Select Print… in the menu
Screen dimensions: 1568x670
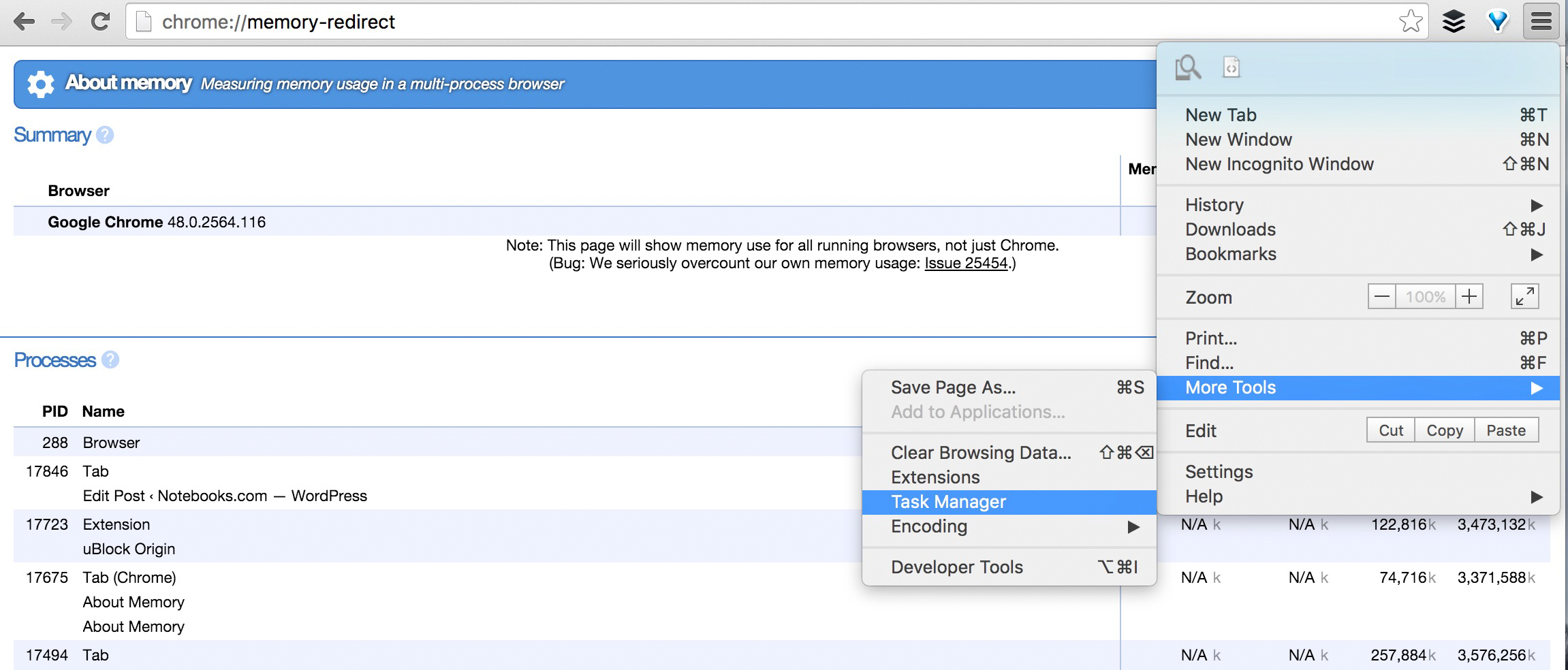point(1358,338)
